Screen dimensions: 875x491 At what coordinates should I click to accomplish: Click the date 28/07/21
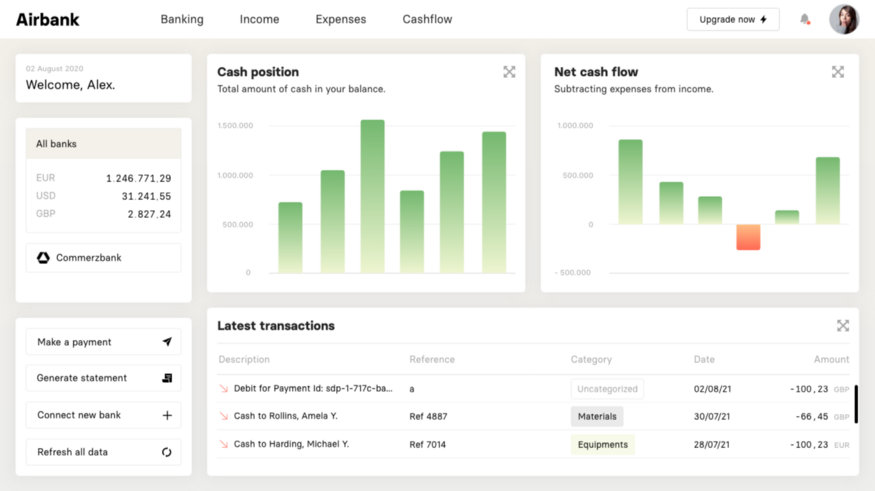pos(711,445)
